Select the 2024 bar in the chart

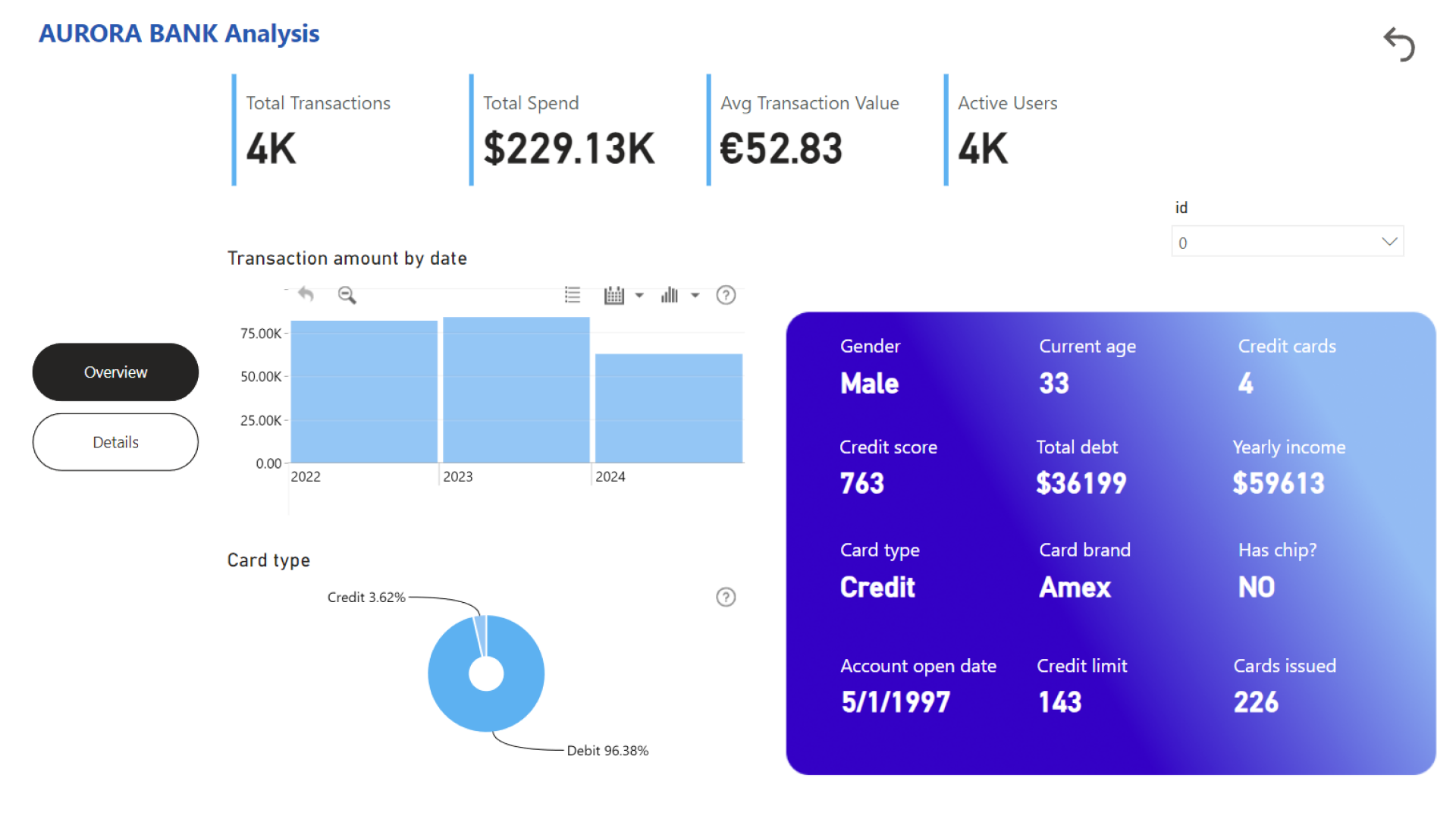pos(668,408)
